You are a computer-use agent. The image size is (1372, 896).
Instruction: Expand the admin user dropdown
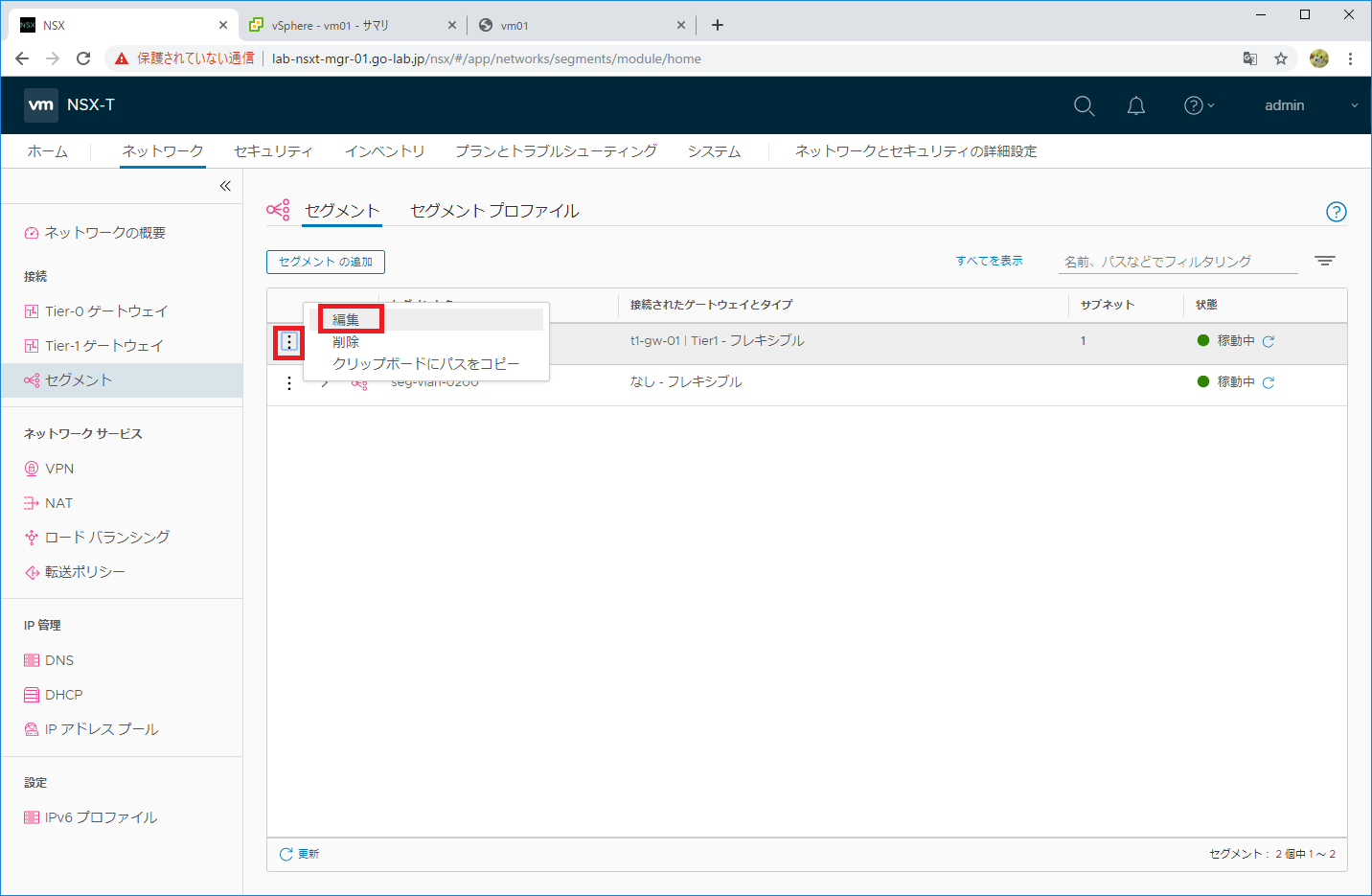click(1309, 105)
